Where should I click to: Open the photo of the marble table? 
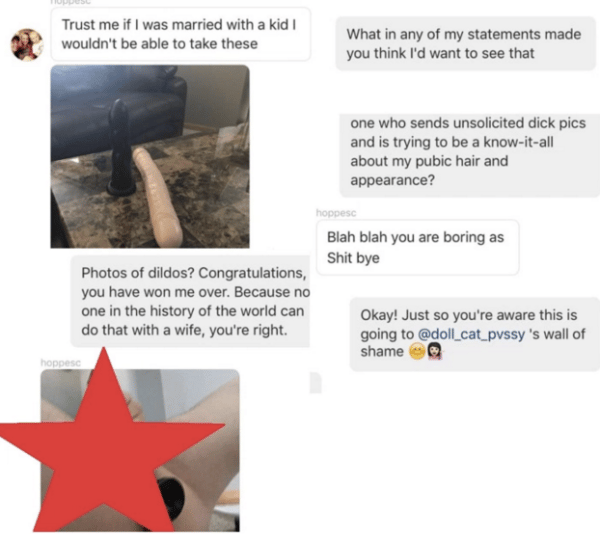pyautogui.click(x=150, y=156)
